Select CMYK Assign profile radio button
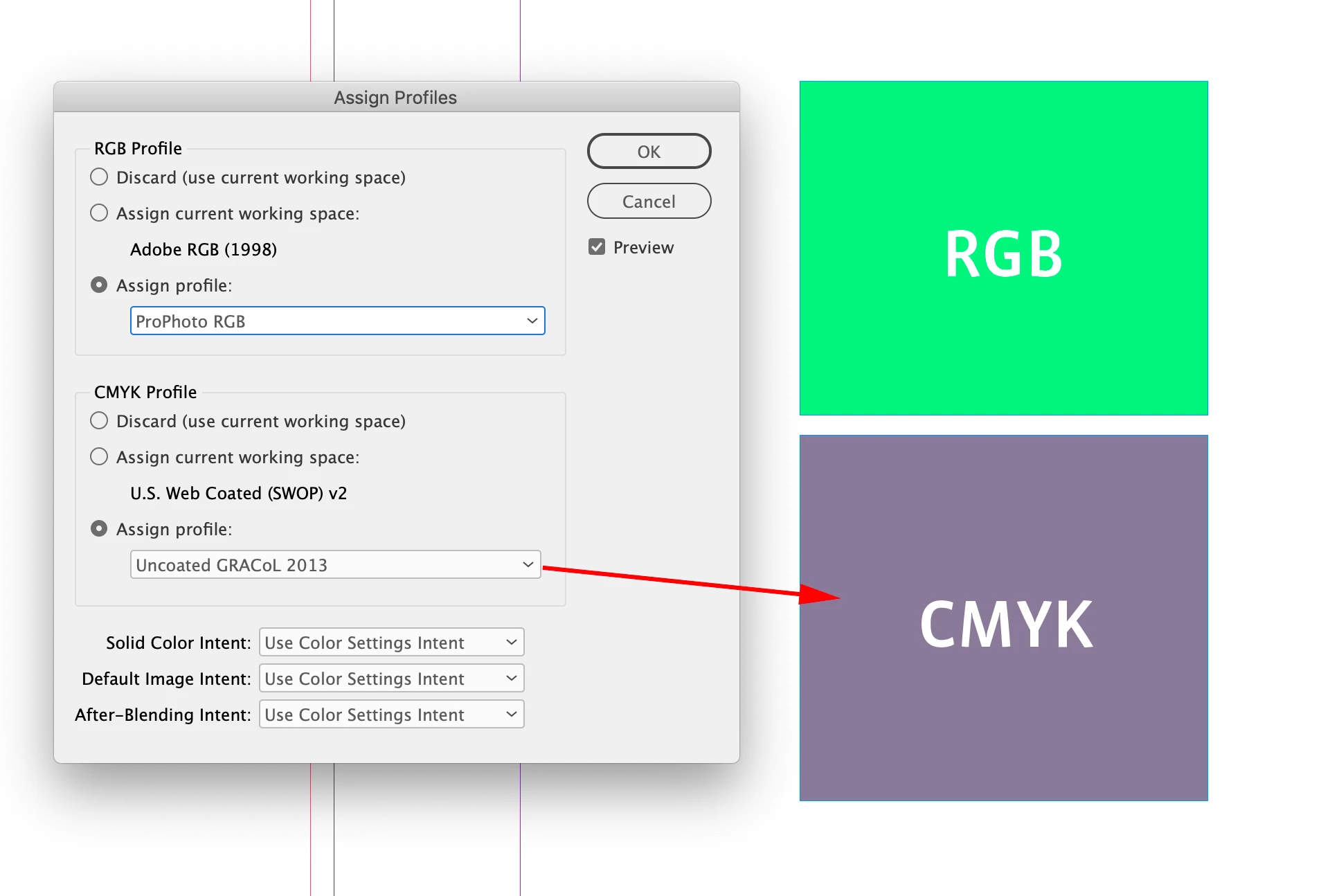 click(x=99, y=529)
